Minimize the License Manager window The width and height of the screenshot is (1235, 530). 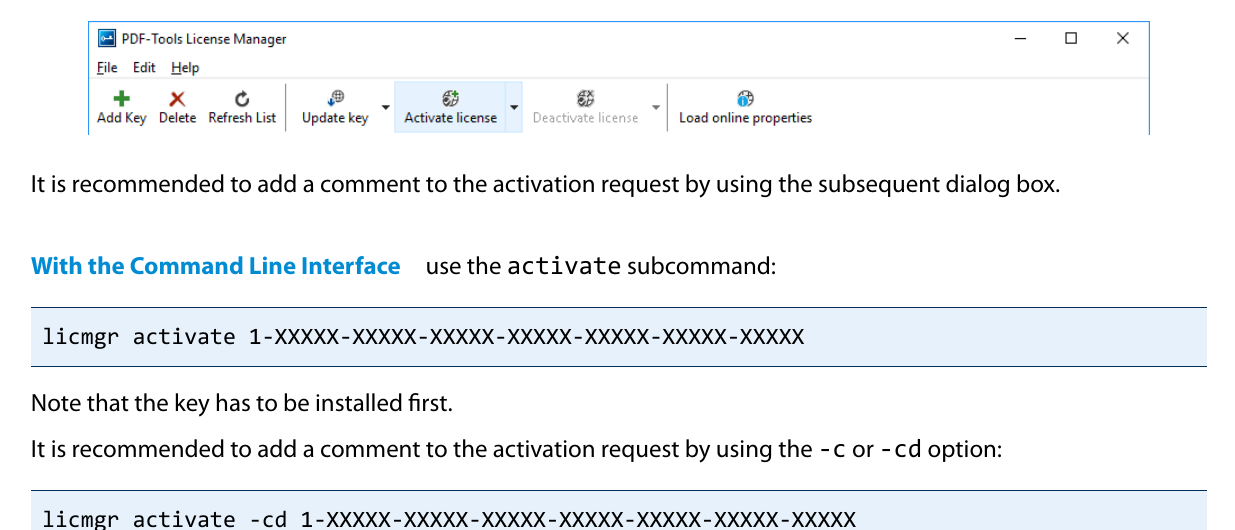tap(1020, 39)
